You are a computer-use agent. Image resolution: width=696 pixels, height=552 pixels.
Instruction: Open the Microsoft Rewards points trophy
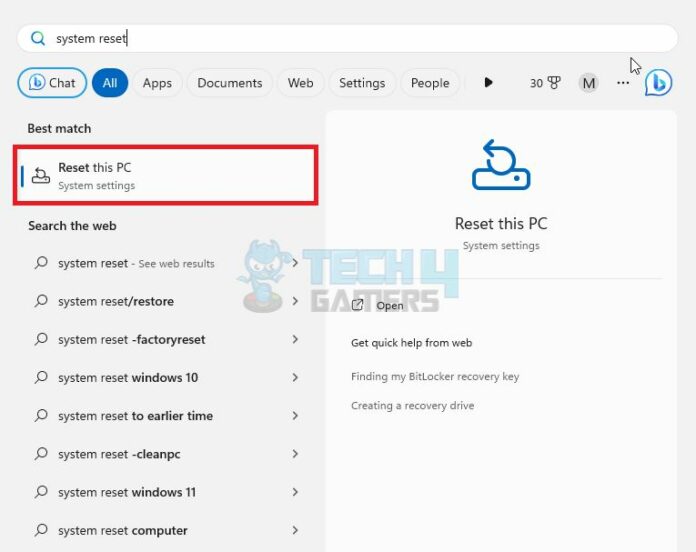click(x=544, y=83)
